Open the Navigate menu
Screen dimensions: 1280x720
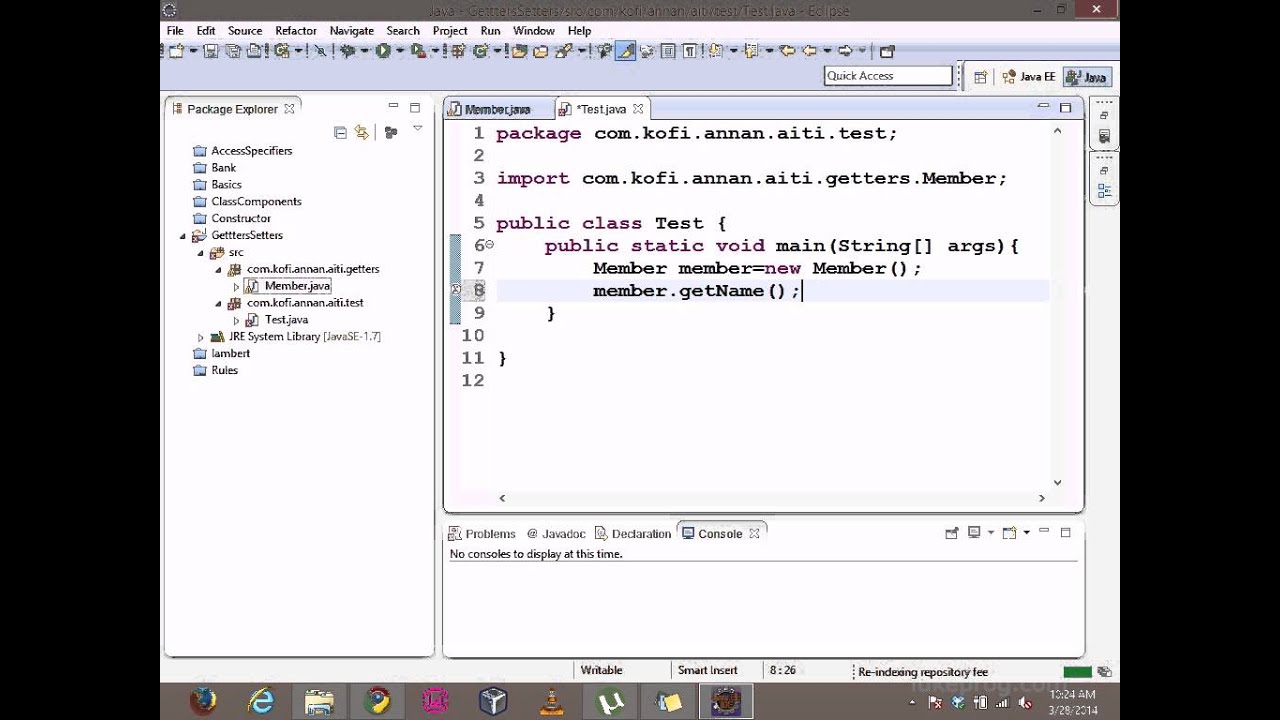[x=352, y=31]
